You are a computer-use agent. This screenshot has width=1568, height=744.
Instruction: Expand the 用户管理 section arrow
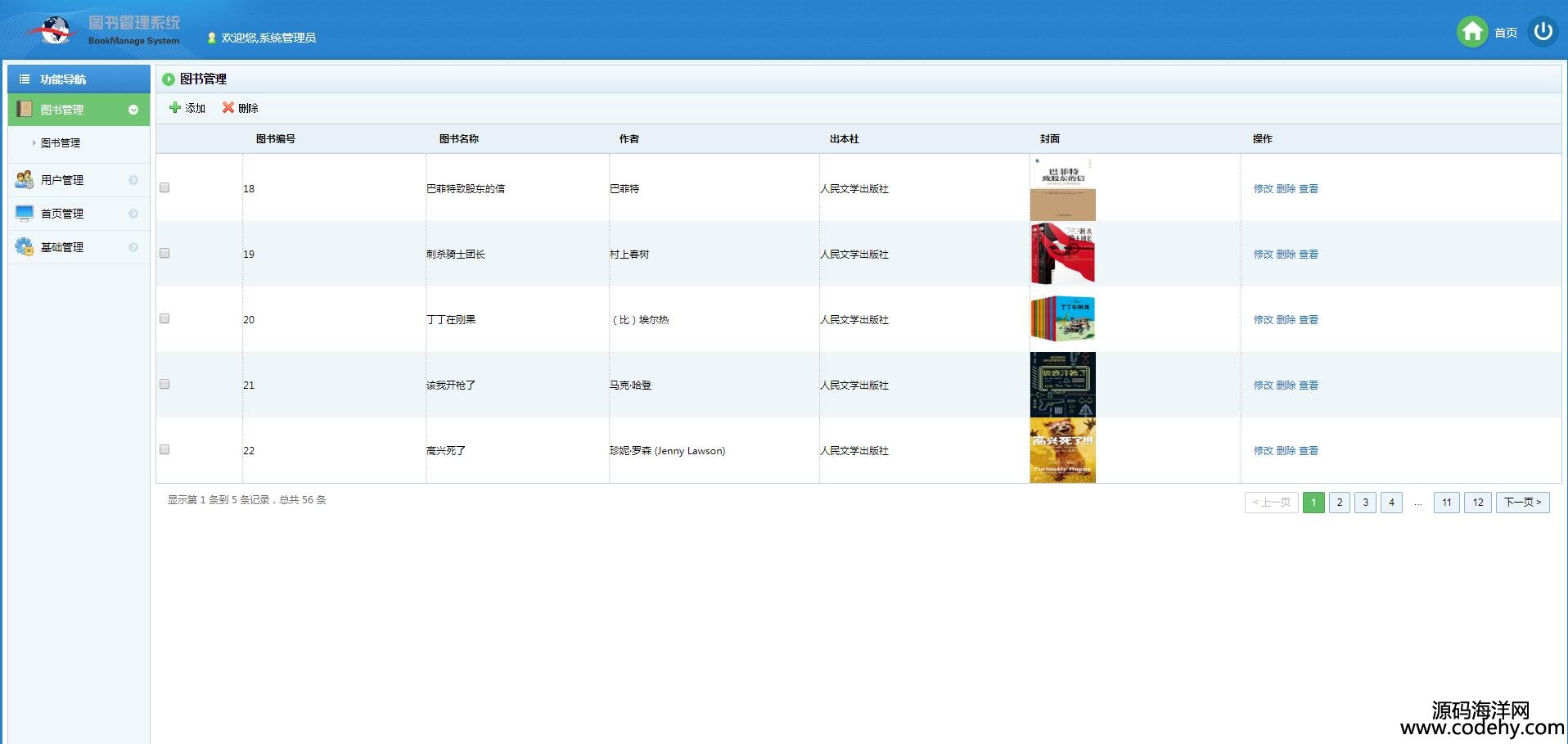[x=133, y=180]
